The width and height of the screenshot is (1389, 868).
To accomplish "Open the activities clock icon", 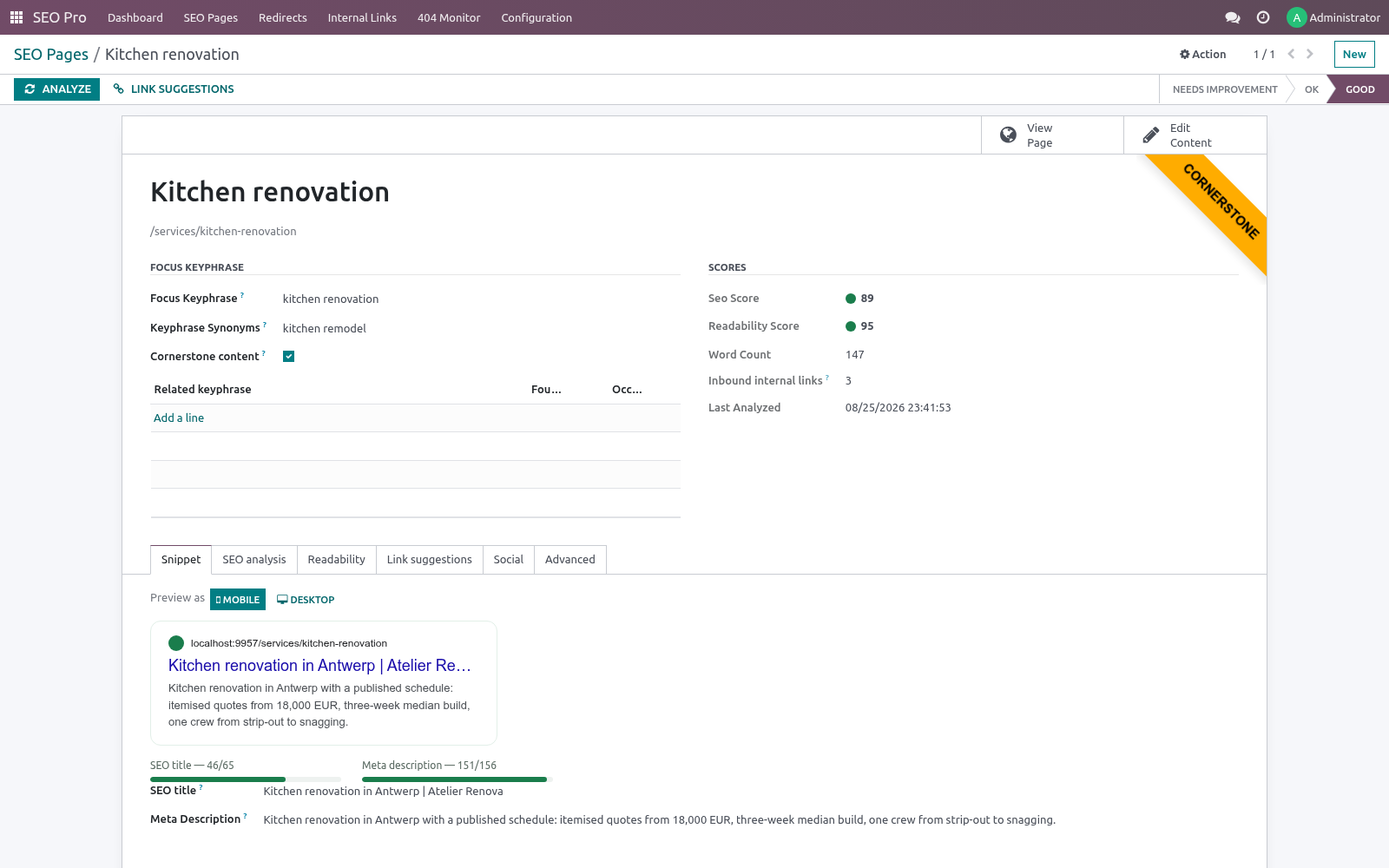I will coord(1263,17).
